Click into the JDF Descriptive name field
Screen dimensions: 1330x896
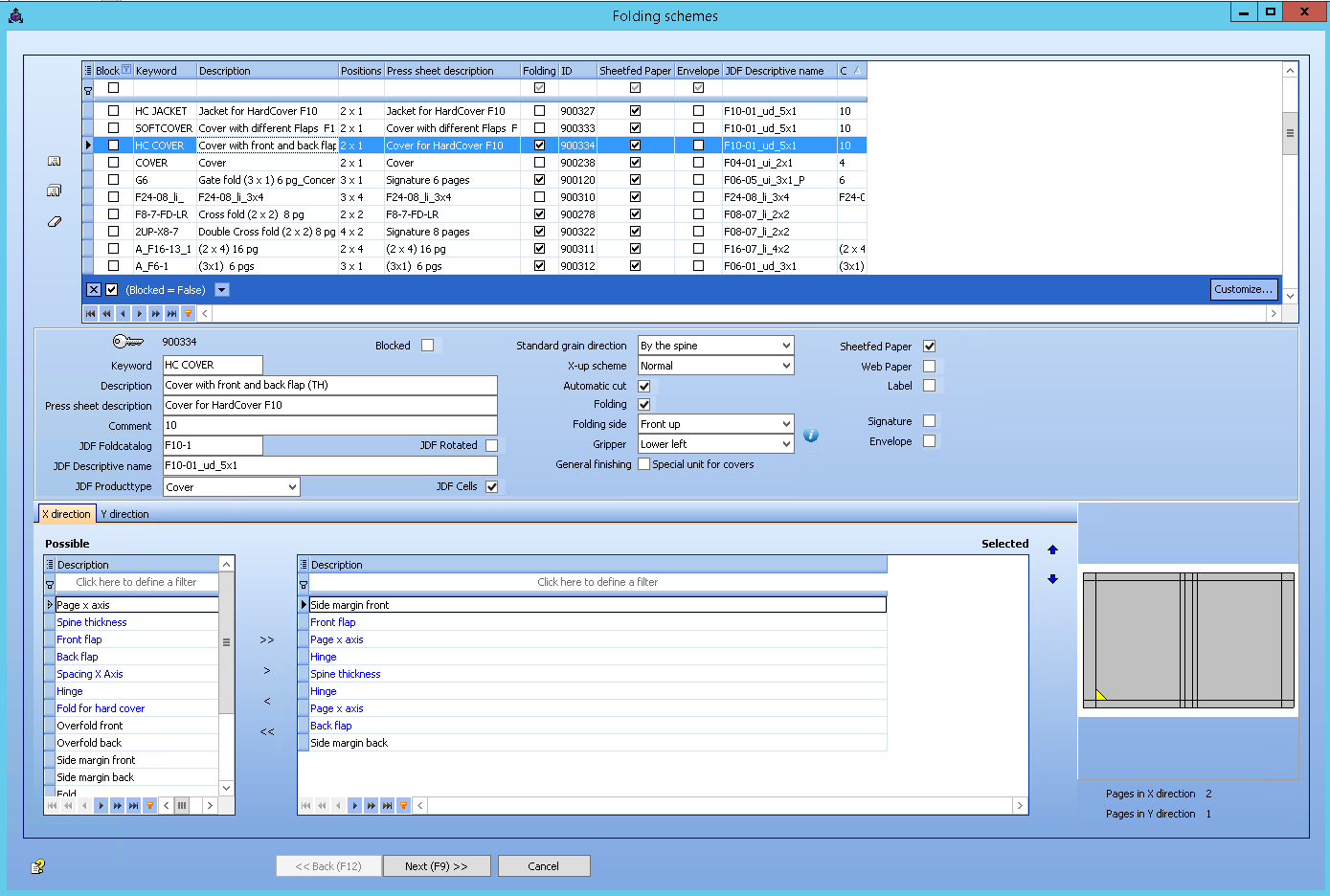[x=329, y=466]
